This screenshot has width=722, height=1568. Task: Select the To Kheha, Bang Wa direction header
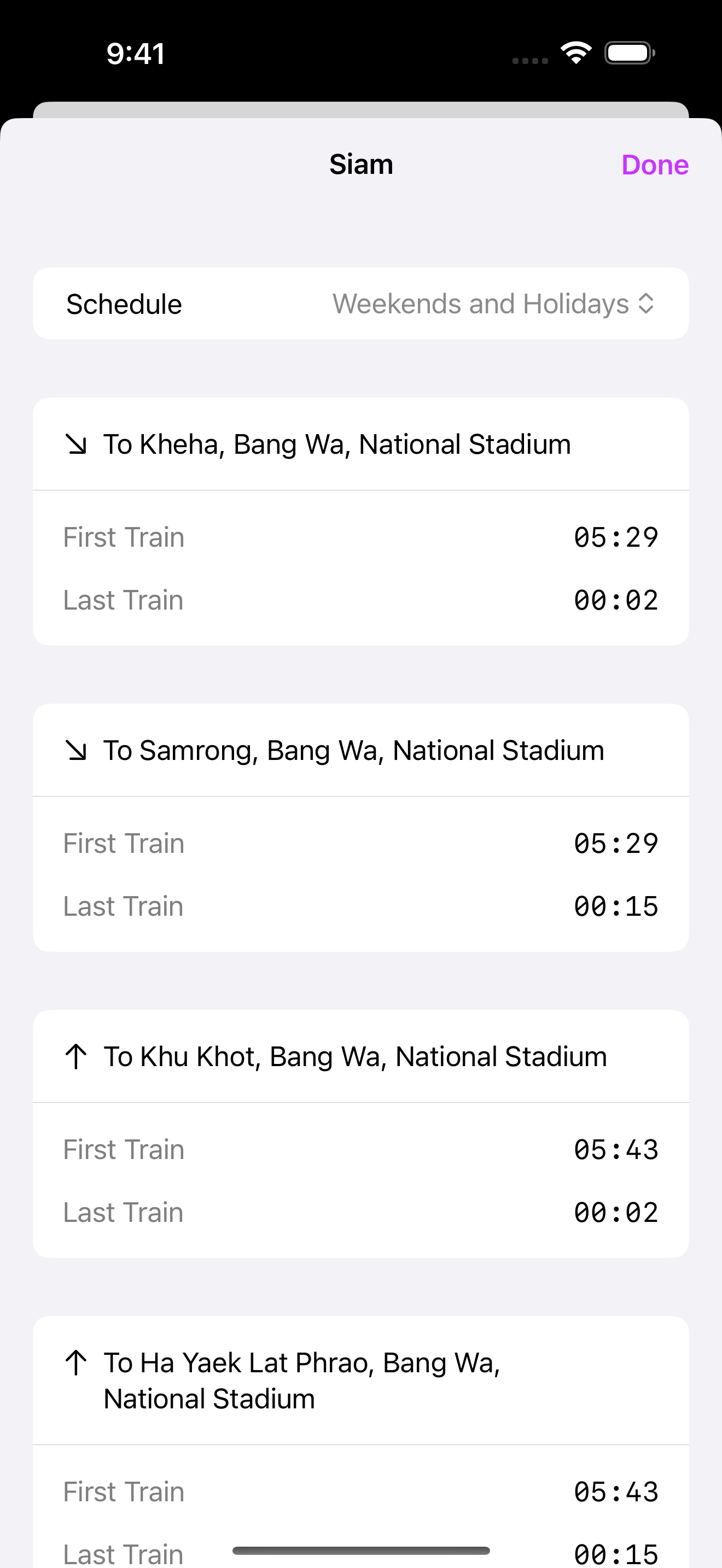click(x=336, y=444)
